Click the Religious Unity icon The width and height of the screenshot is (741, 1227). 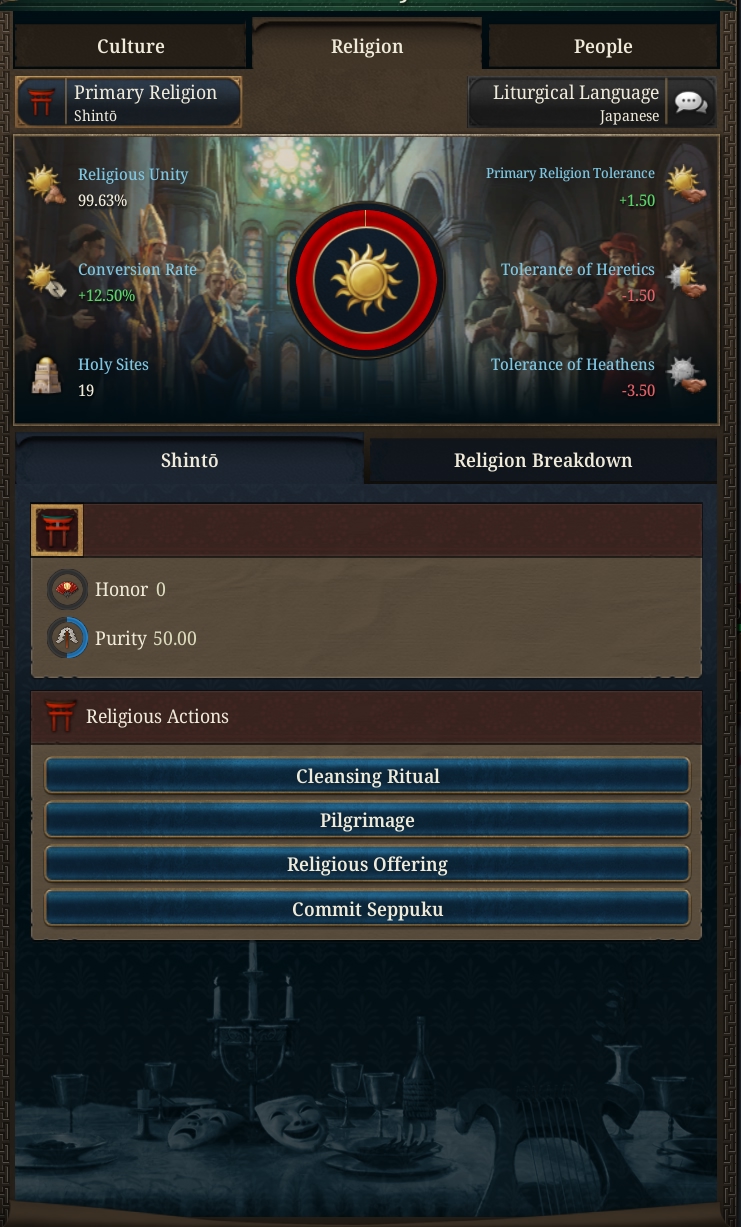coord(46,186)
